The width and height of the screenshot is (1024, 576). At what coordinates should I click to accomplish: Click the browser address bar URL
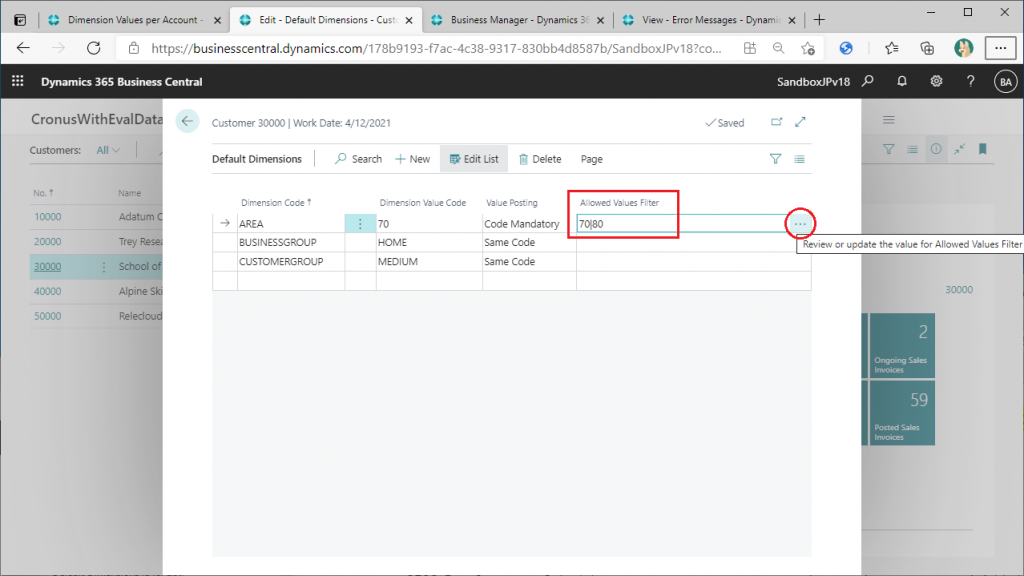pos(436,48)
